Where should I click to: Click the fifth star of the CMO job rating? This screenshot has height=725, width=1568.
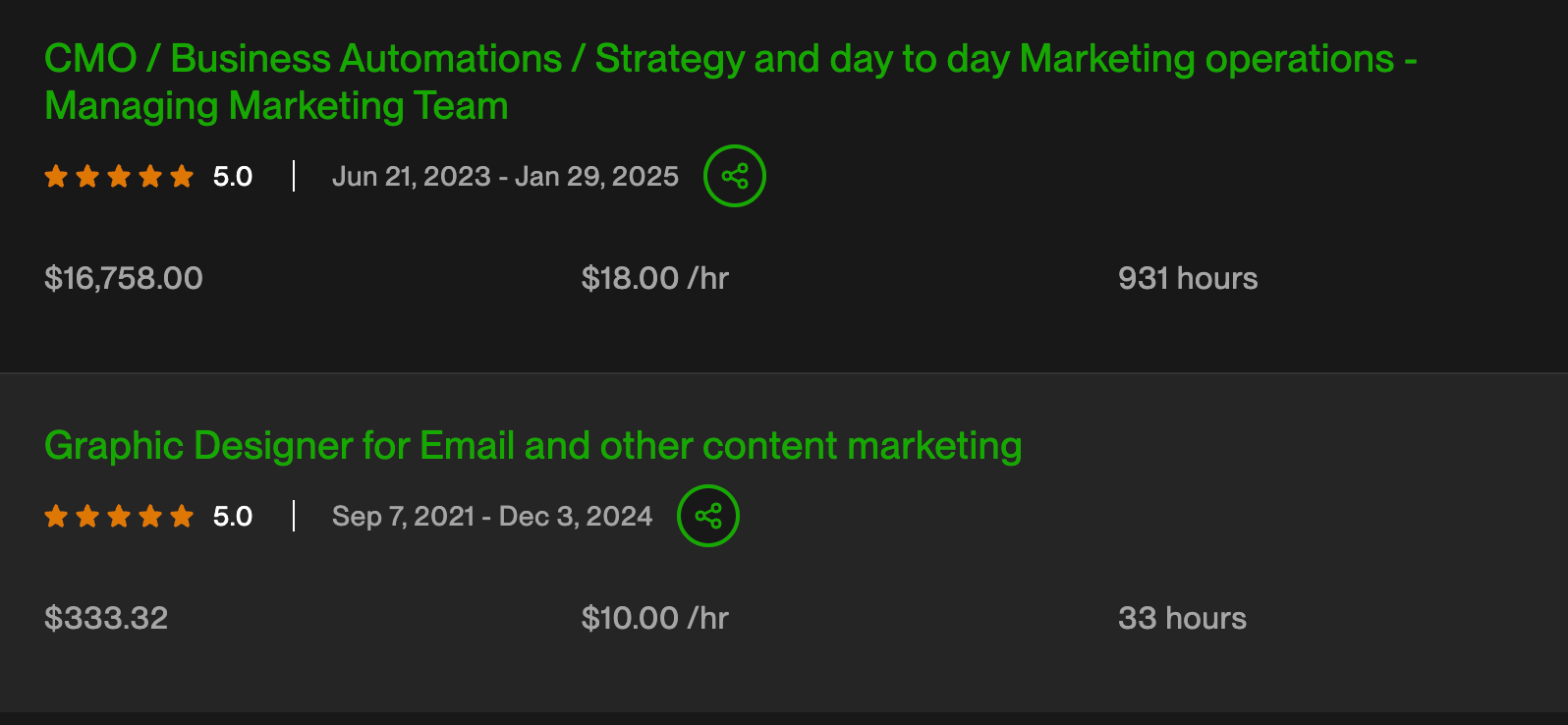coord(182,177)
